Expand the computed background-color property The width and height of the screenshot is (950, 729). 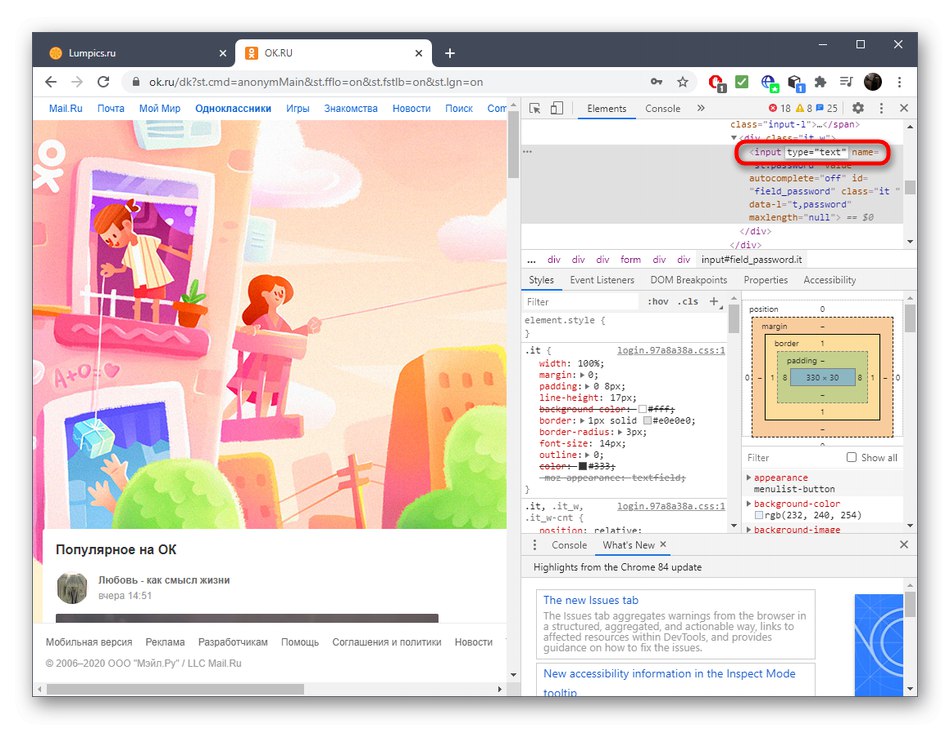(749, 504)
